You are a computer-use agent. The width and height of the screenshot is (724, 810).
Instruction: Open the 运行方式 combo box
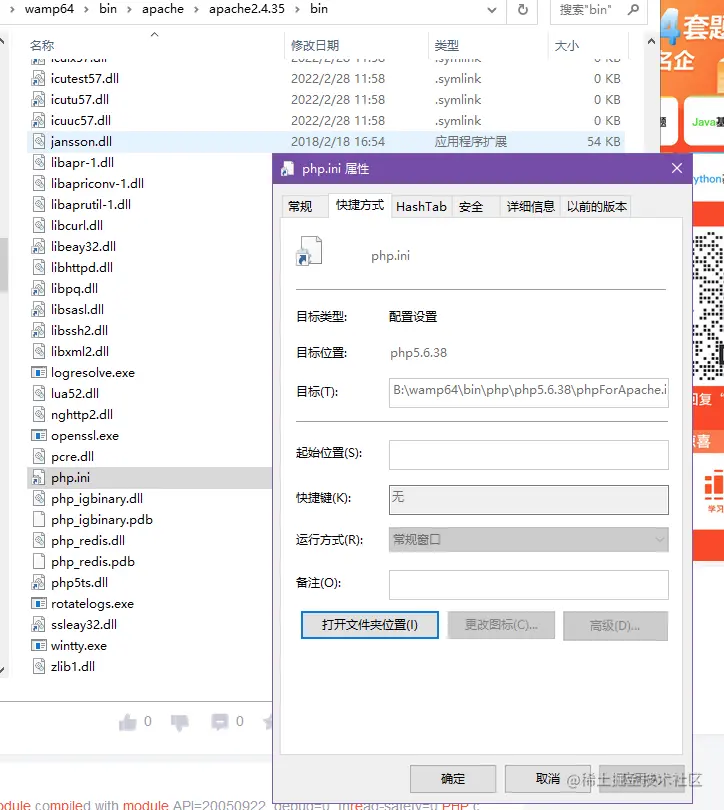coord(528,540)
